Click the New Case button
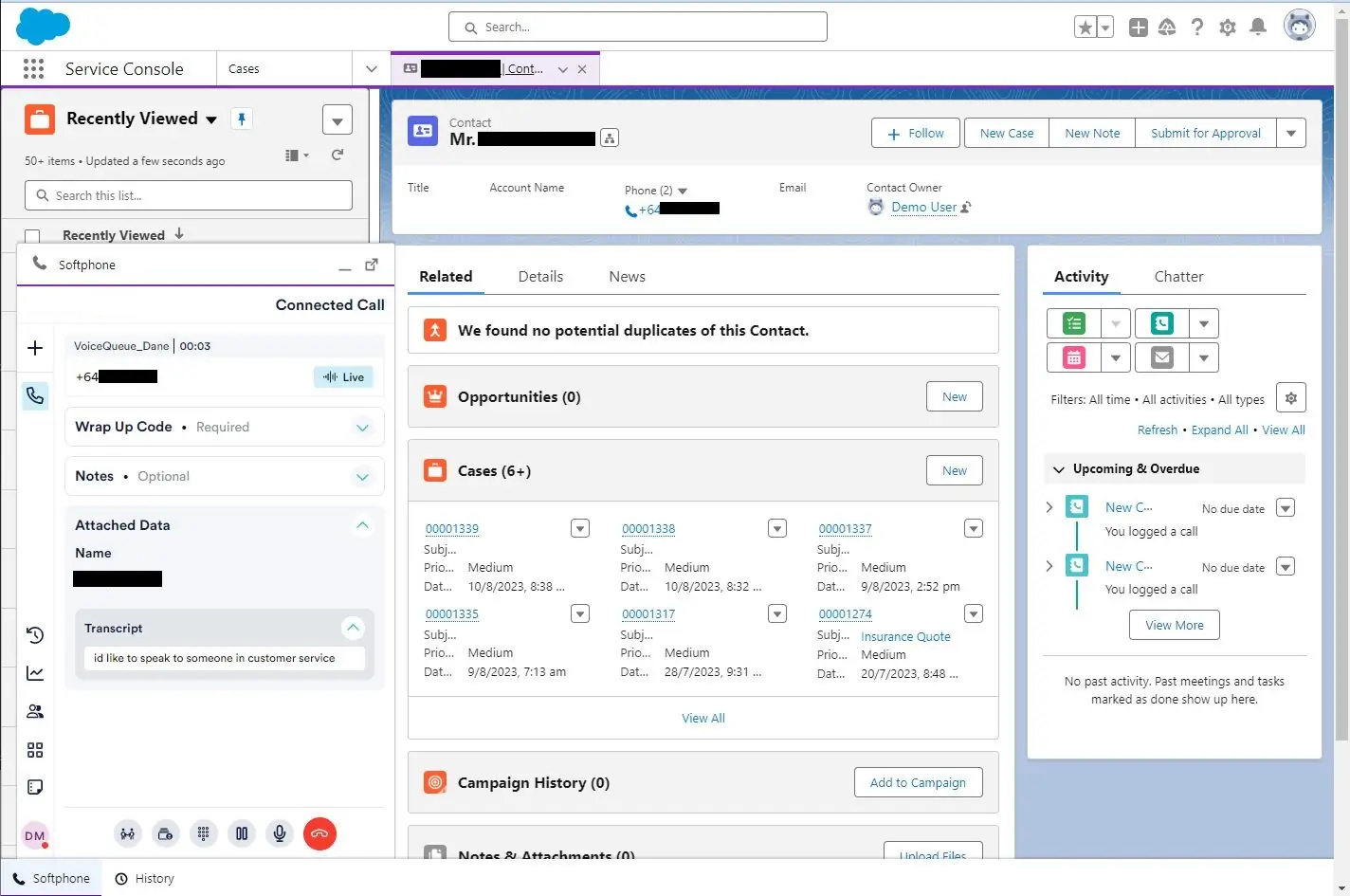Image resolution: width=1350 pixels, height=896 pixels. (1006, 134)
